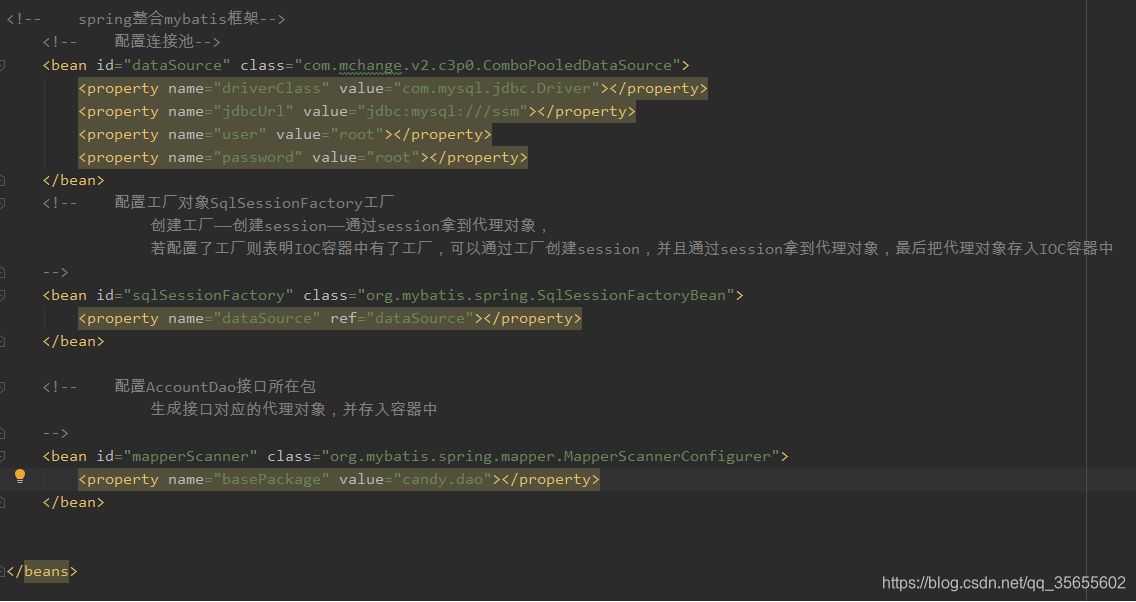Image resolution: width=1136 pixels, height=602 pixels.
Task: Click the spring整合mybatis框架 comment line
Action: (146, 20)
